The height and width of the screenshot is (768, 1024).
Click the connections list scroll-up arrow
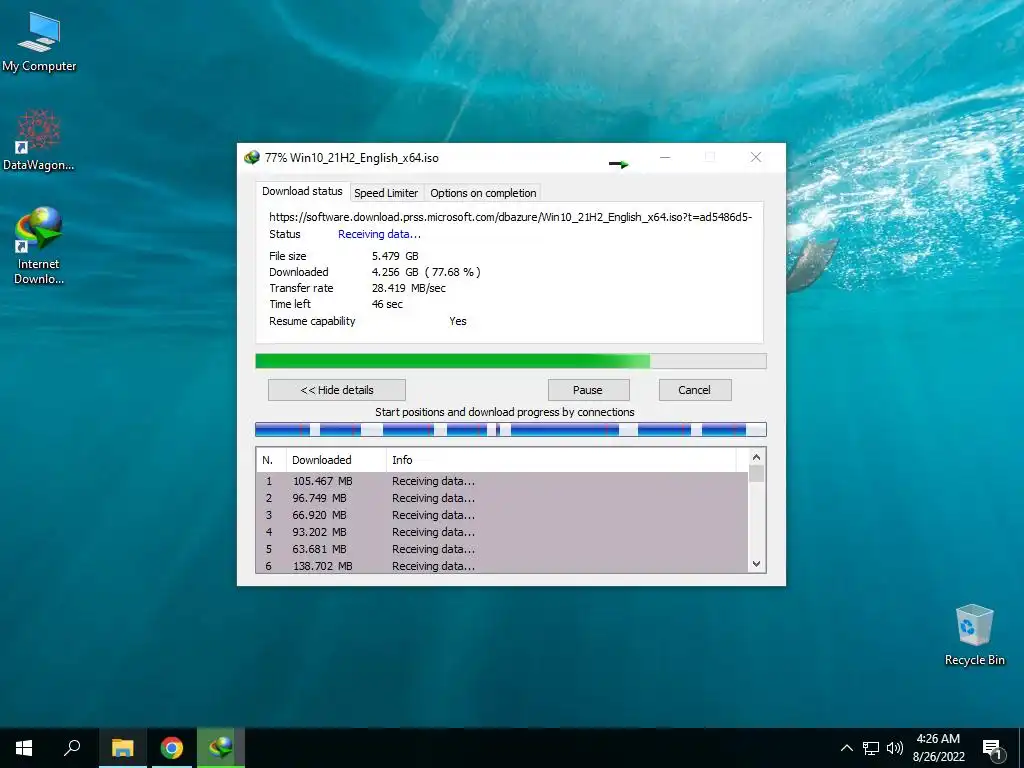pos(756,457)
